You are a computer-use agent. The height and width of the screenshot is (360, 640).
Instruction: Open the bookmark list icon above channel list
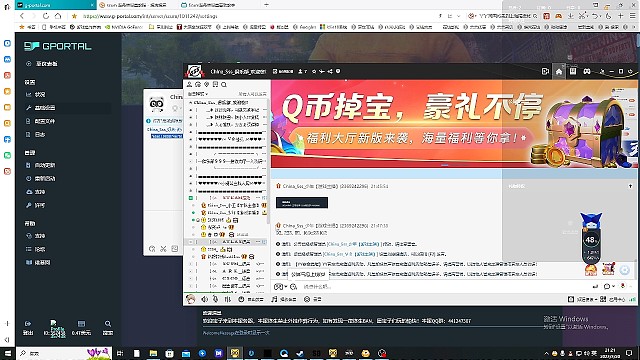(x=215, y=84)
